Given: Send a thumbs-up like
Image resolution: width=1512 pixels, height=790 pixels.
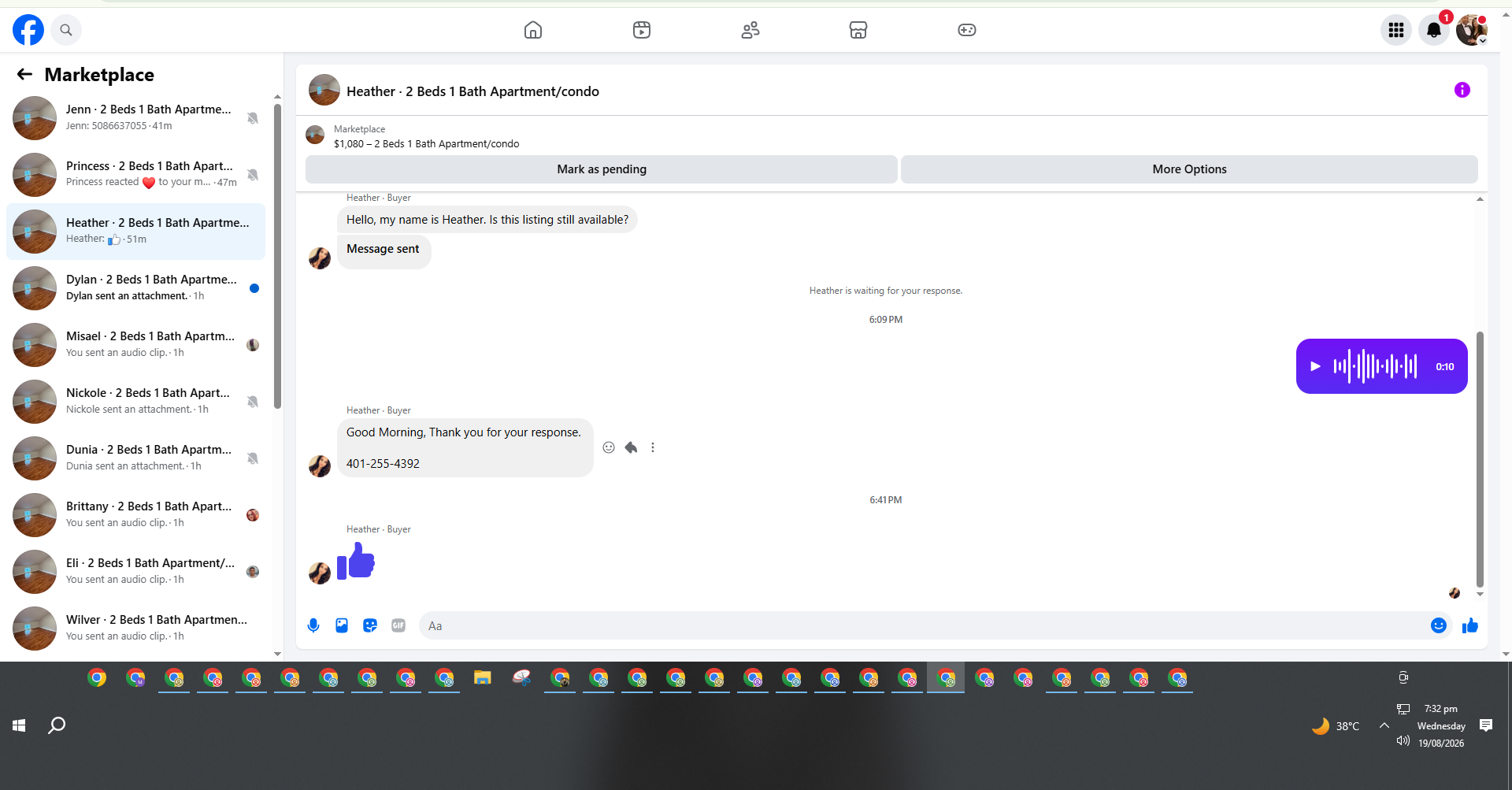Looking at the screenshot, I should [1470, 625].
